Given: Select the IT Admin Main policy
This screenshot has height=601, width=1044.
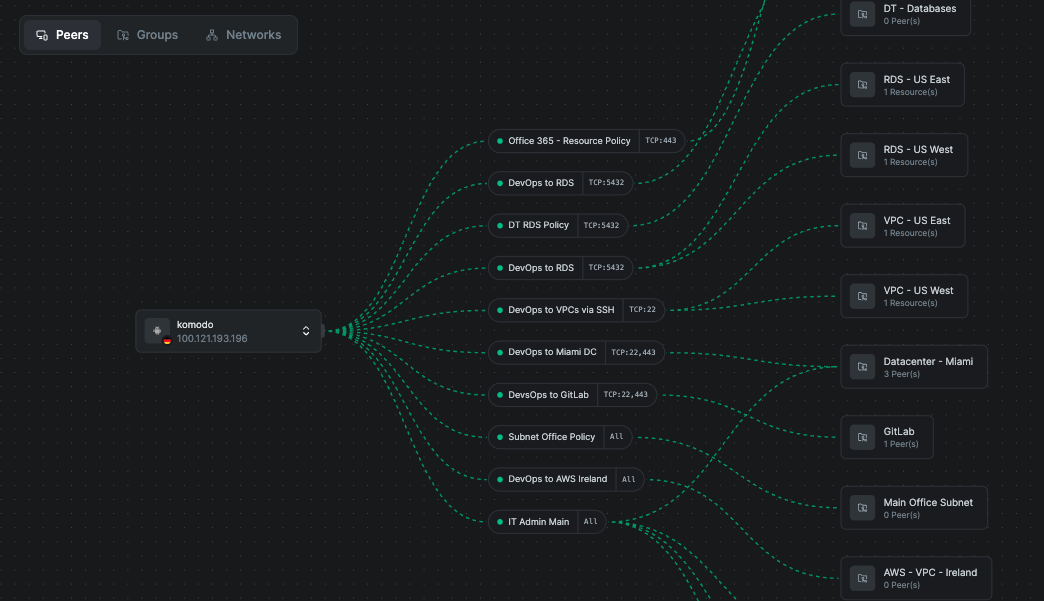Looking at the screenshot, I should point(538,522).
